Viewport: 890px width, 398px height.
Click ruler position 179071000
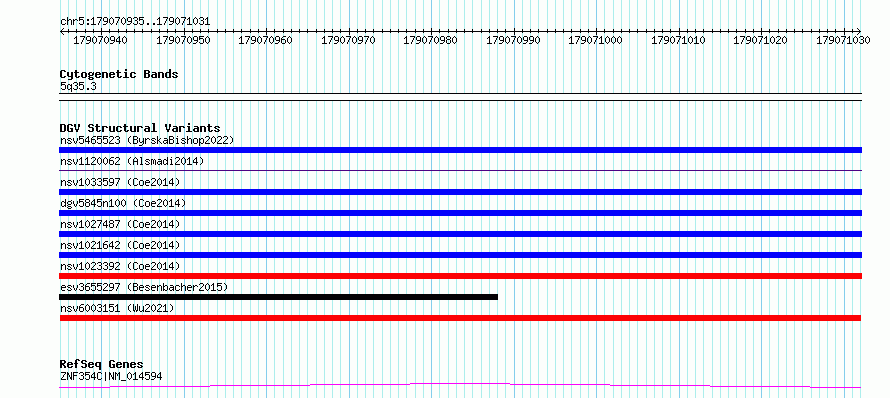(596, 40)
